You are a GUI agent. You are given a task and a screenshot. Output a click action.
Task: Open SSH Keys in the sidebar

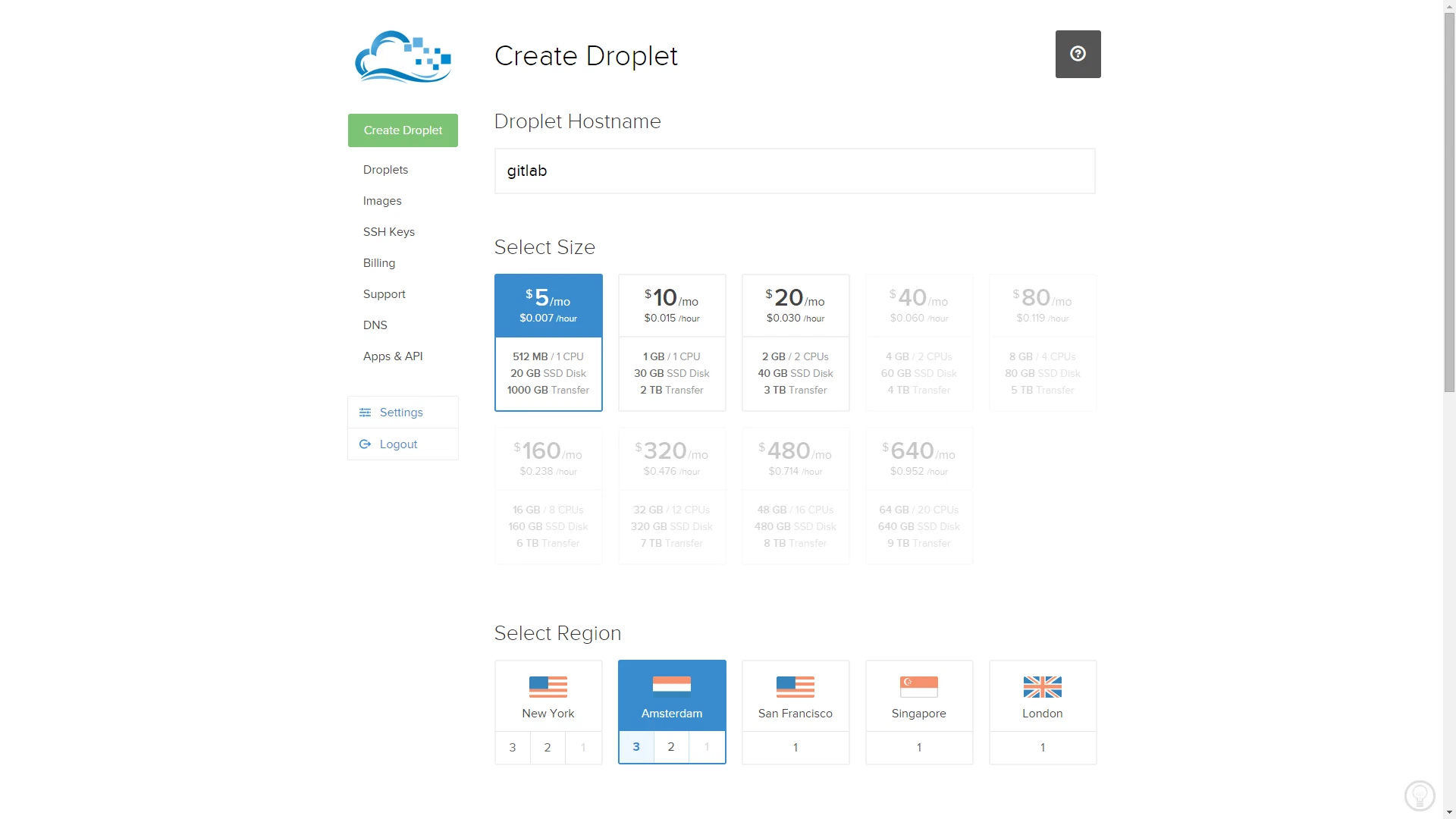[x=389, y=232]
